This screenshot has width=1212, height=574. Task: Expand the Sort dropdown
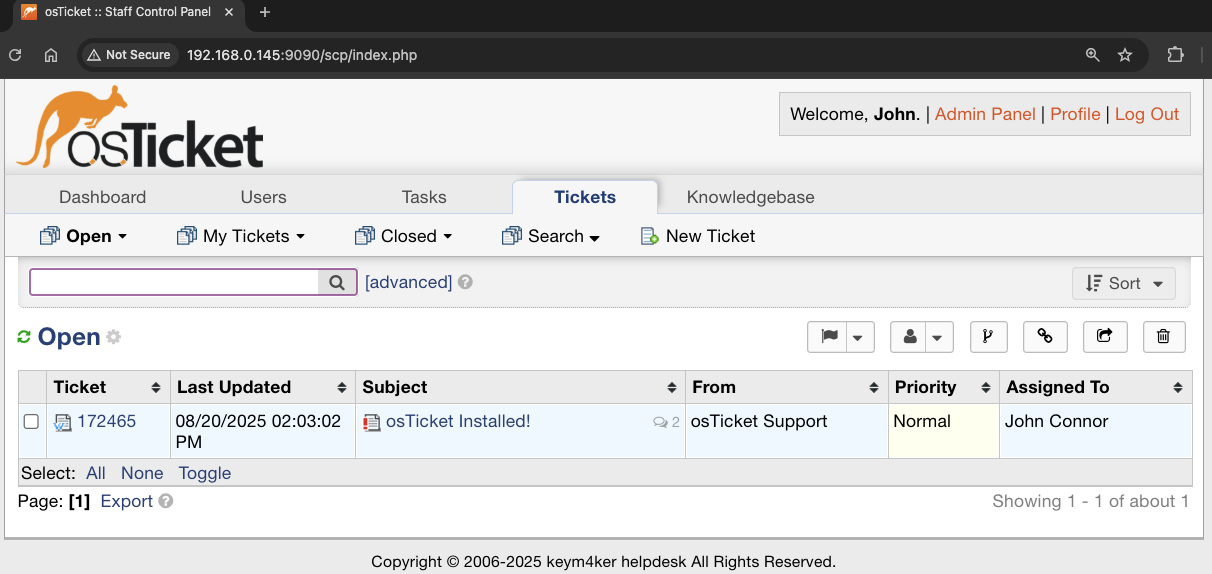[1123, 283]
